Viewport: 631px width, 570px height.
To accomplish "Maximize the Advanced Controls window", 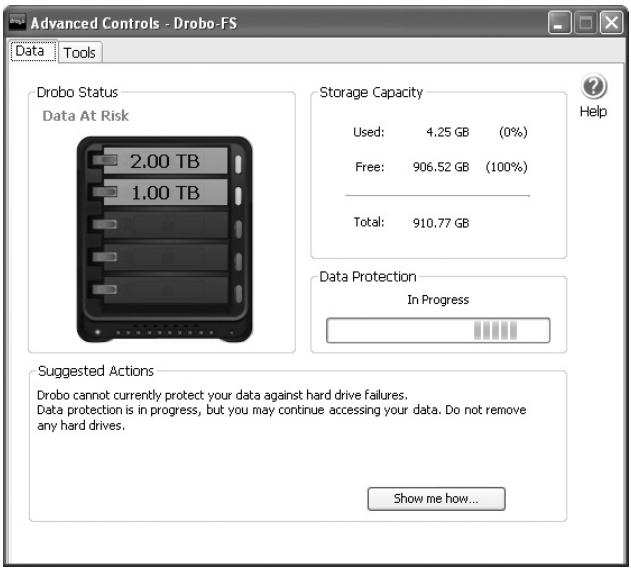I will point(585,23).
